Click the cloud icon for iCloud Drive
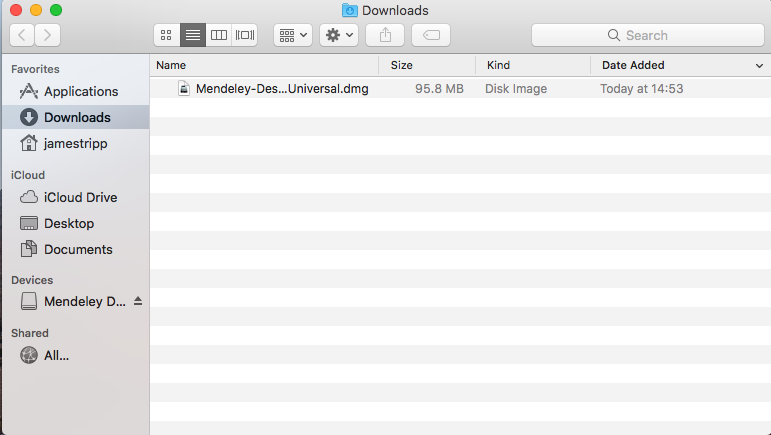 click(x=29, y=197)
